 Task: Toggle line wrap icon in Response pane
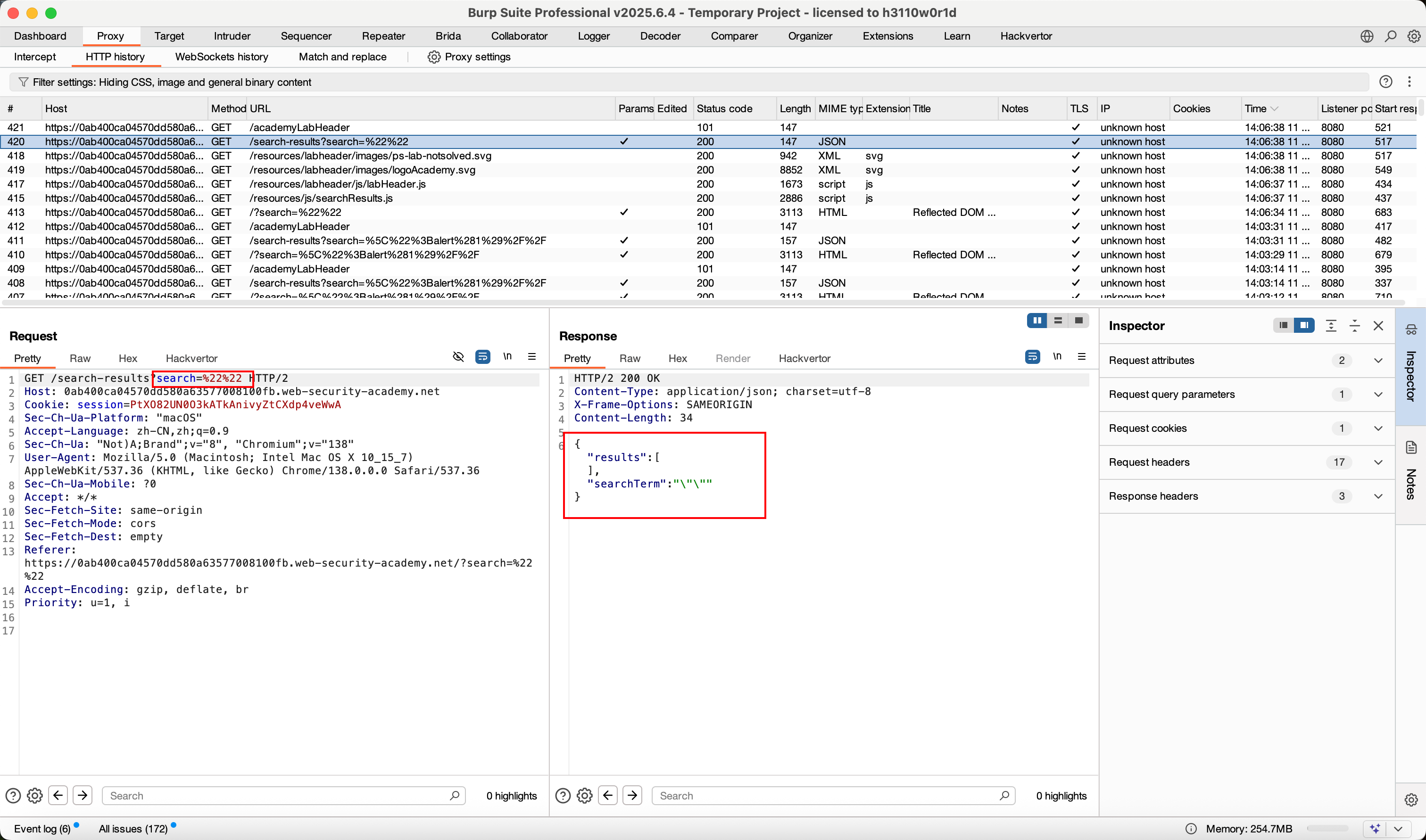pyautogui.click(x=1033, y=357)
